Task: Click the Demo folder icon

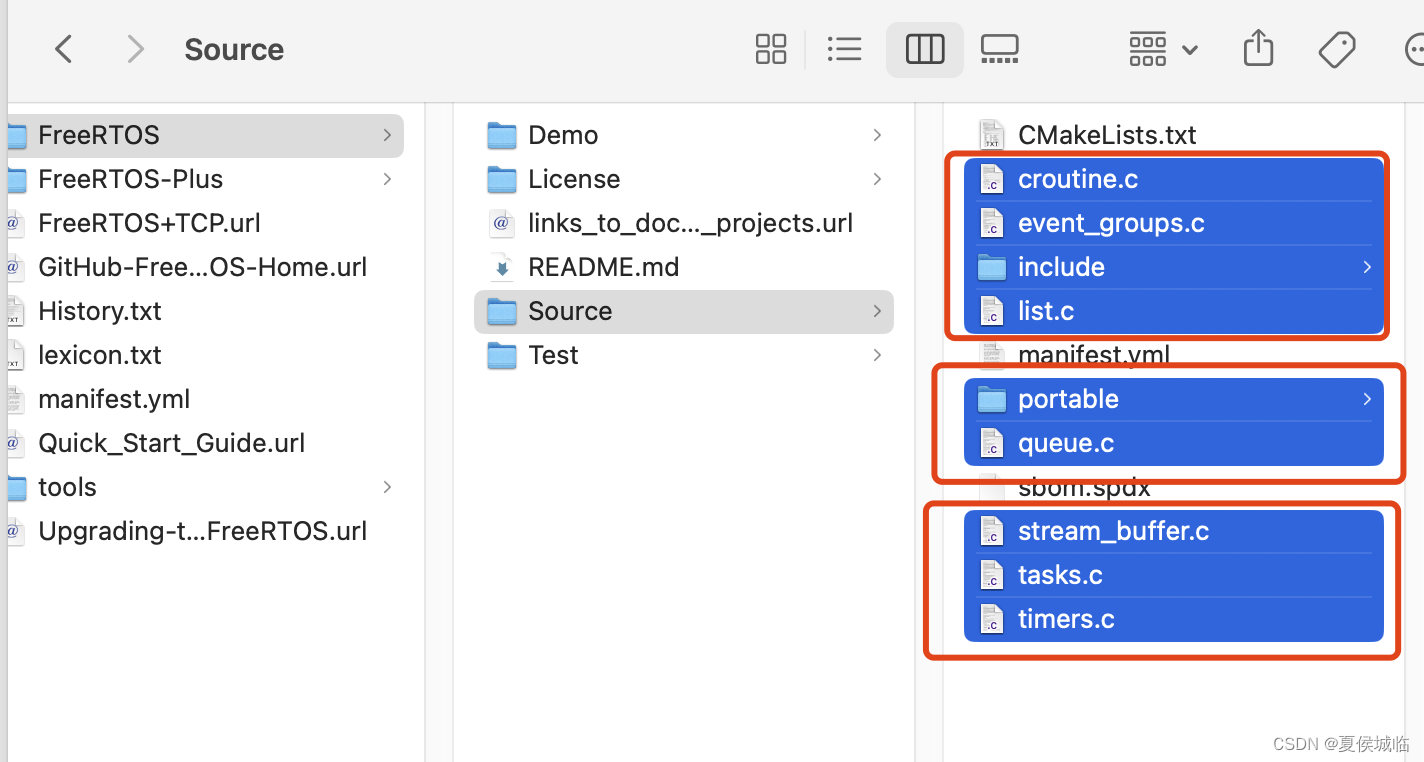Action: click(501, 135)
